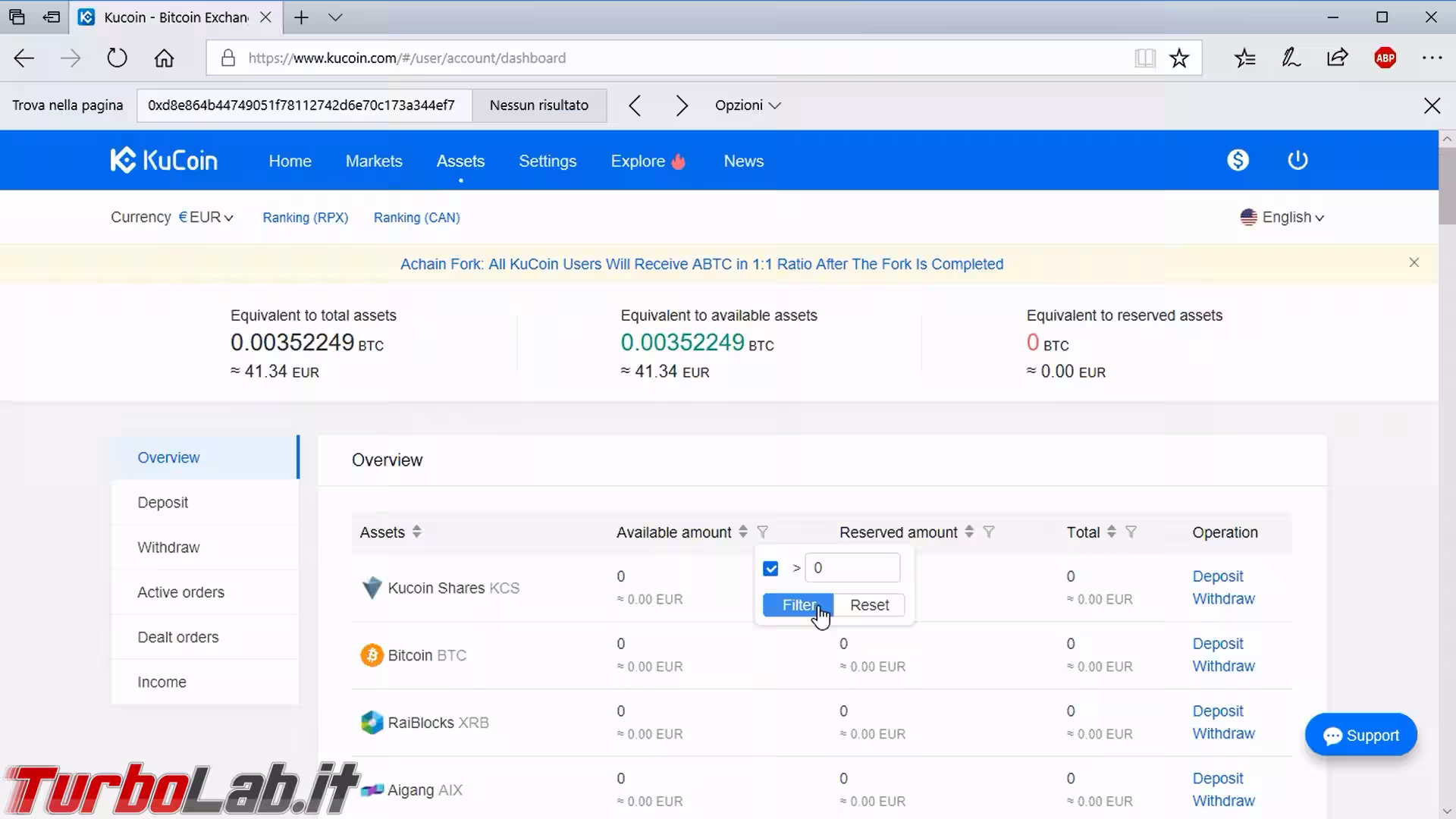Click the Reset filter button
The height and width of the screenshot is (819, 1456).
tap(869, 605)
